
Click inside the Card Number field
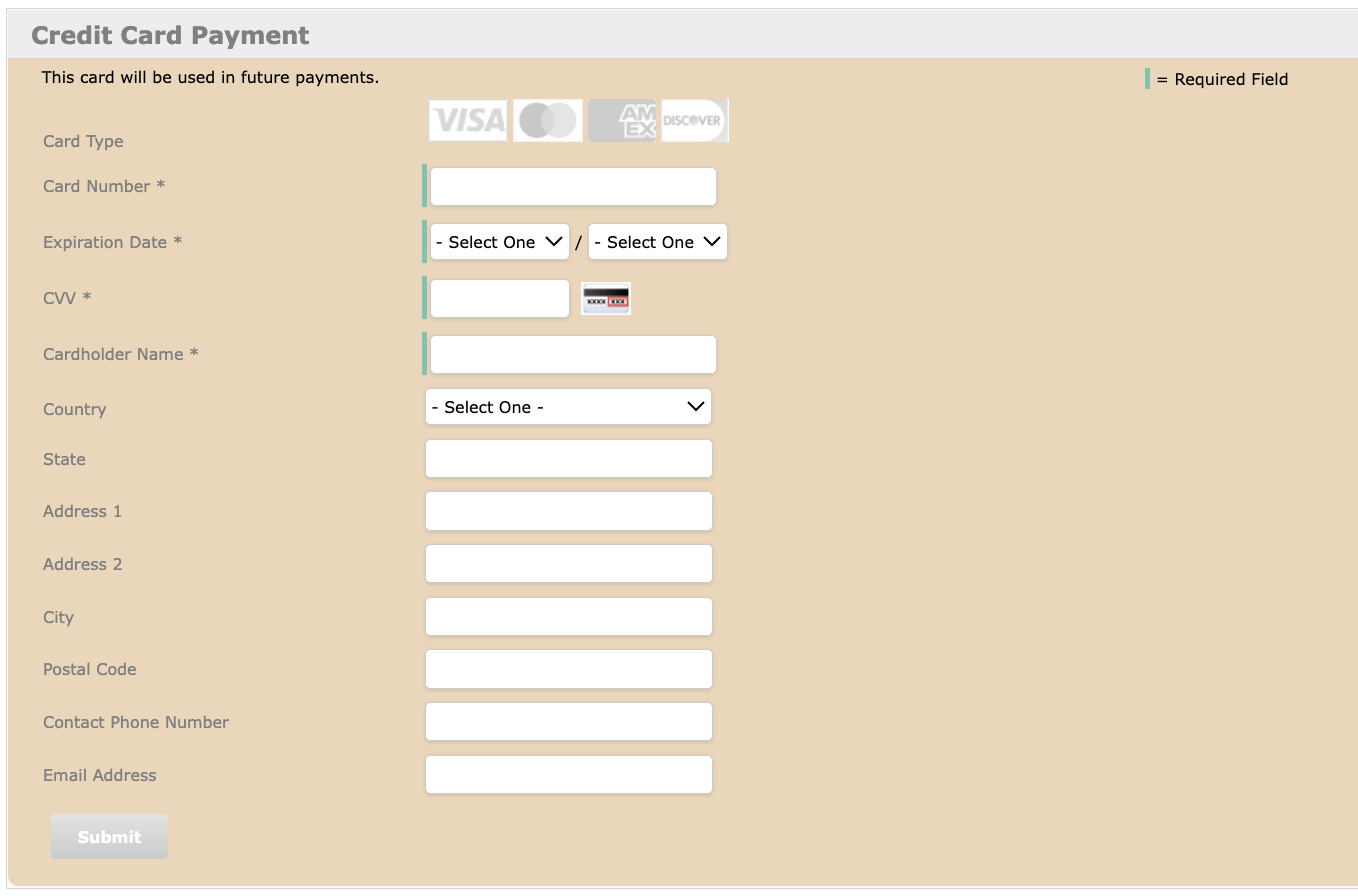pyautogui.click(x=571, y=186)
